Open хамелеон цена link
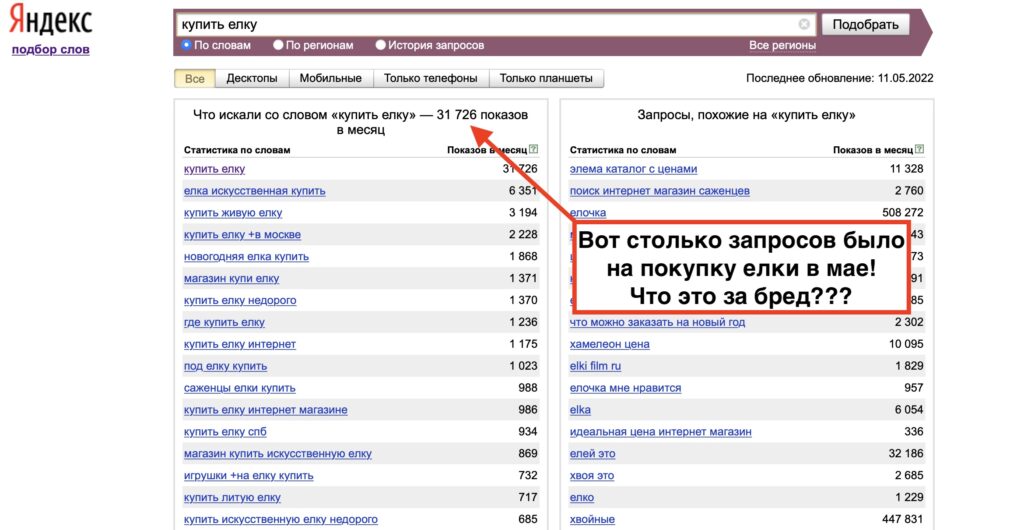Image resolution: width=1024 pixels, height=530 pixels. [609, 344]
